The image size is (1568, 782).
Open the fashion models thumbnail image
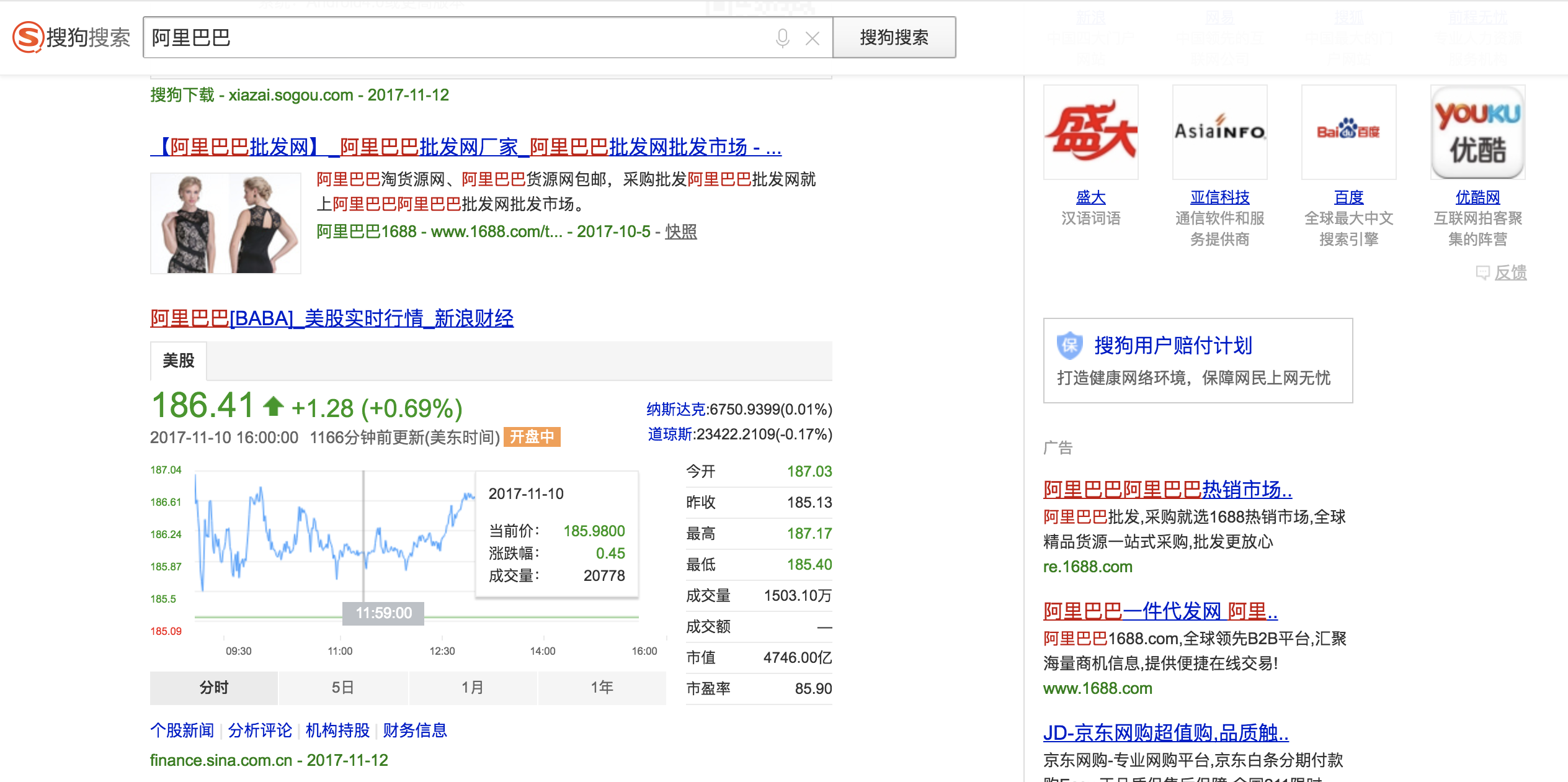tap(226, 223)
